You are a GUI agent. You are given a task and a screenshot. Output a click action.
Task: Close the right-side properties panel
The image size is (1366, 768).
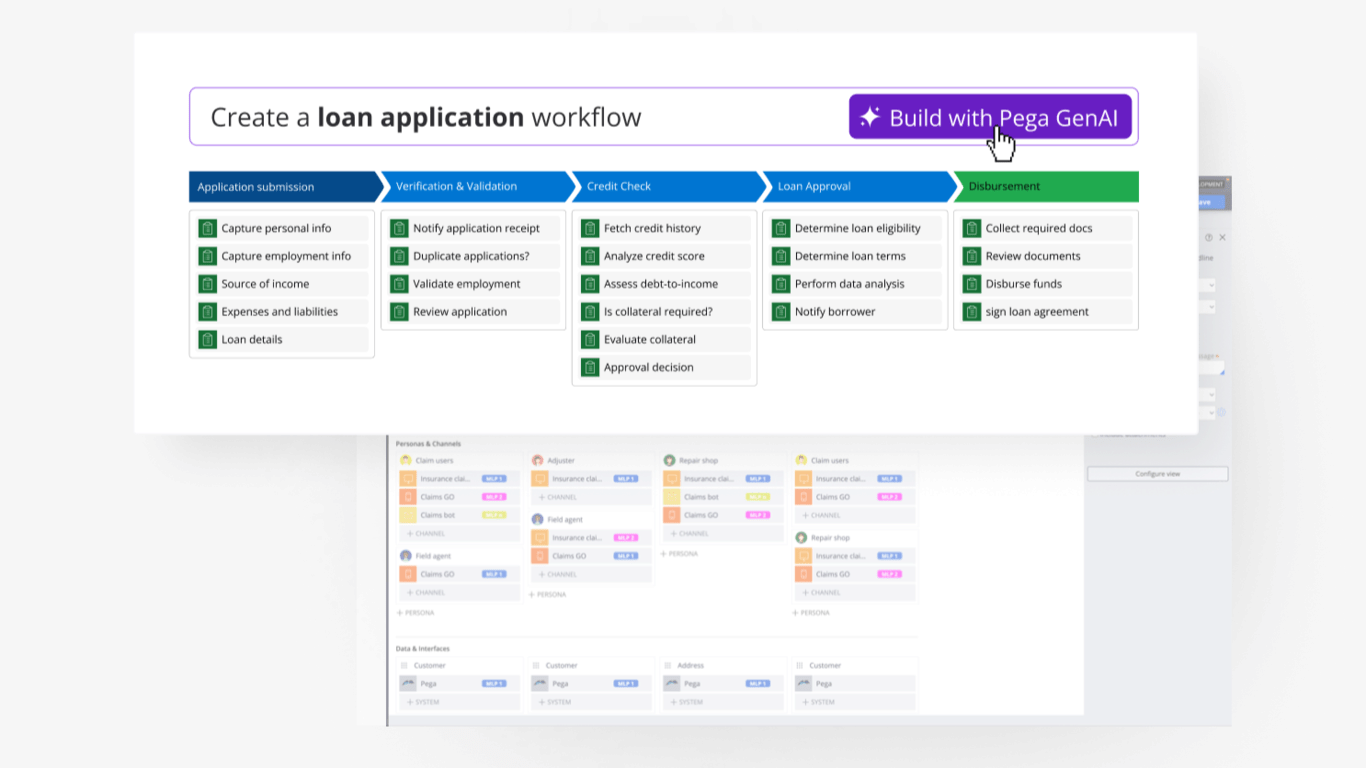1222,238
